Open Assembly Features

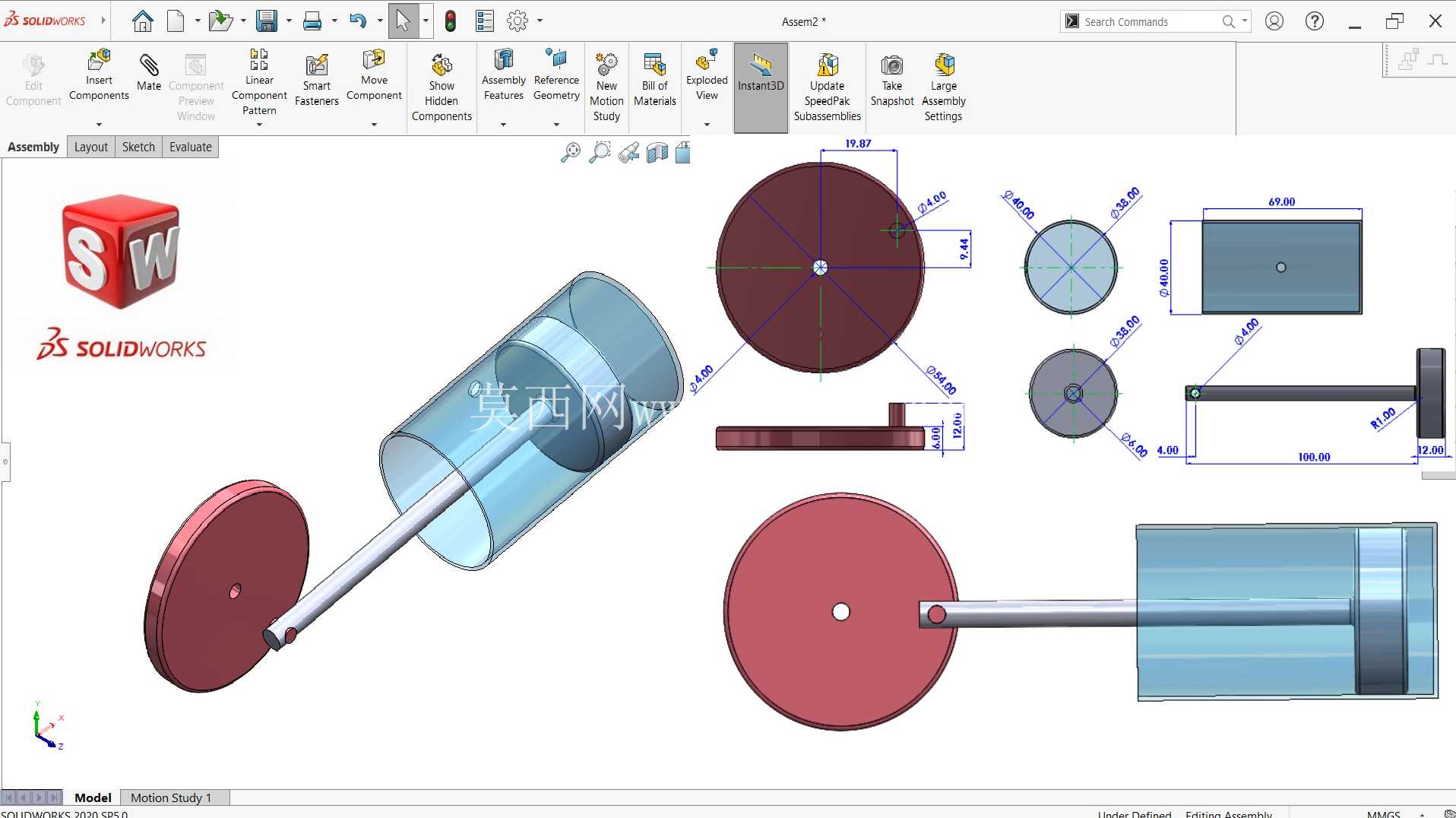[504, 75]
